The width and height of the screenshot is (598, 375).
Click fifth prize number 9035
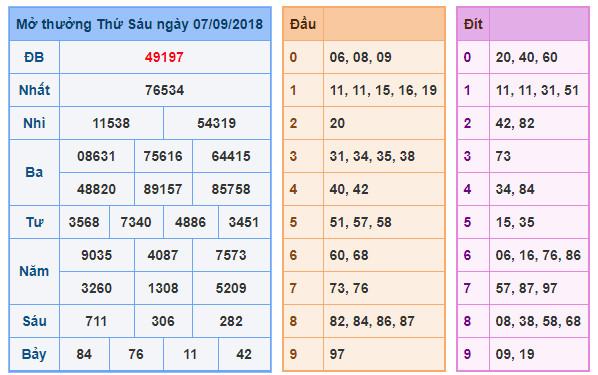point(96,255)
